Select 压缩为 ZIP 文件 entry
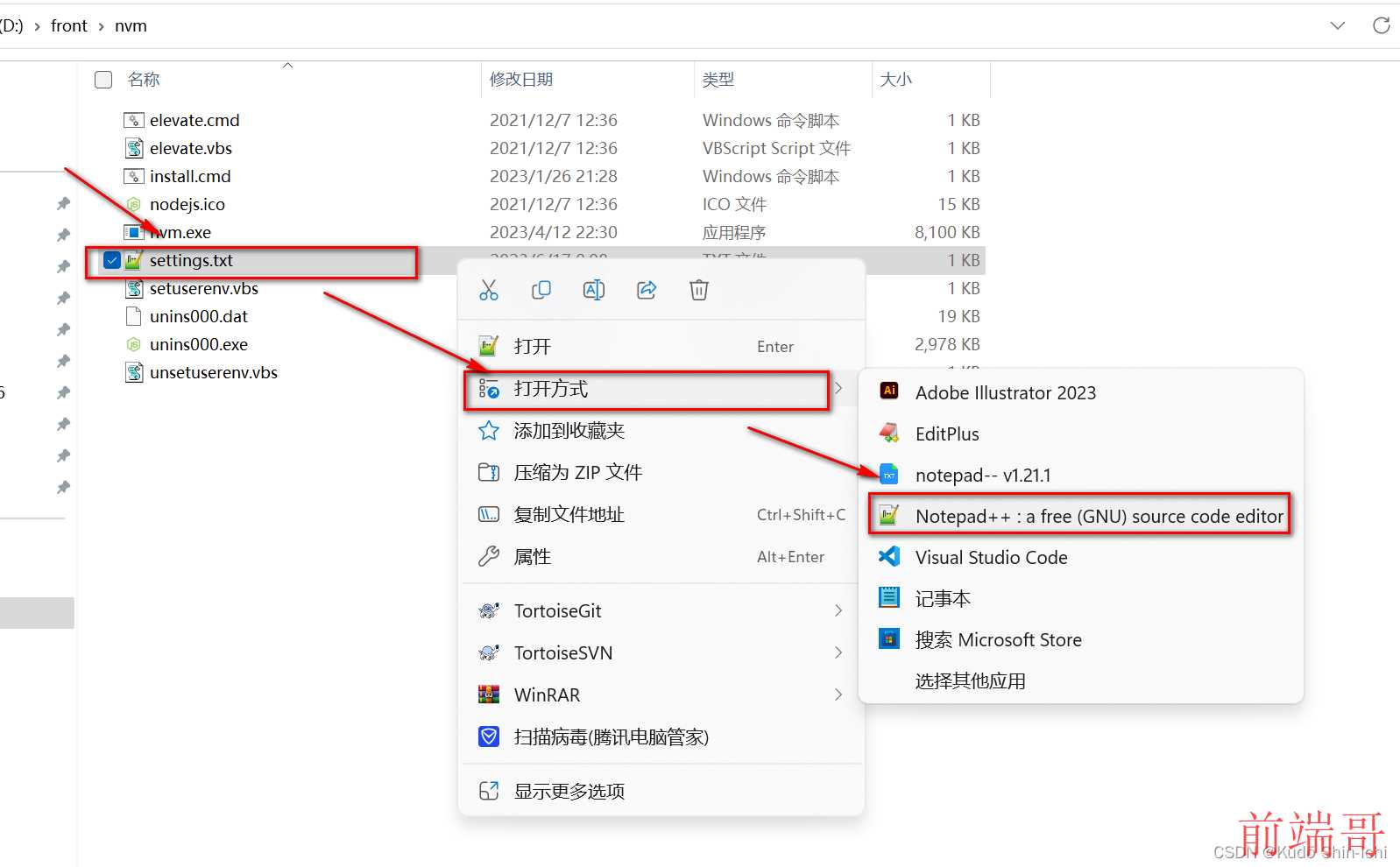1400x867 pixels. (x=661, y=473)
